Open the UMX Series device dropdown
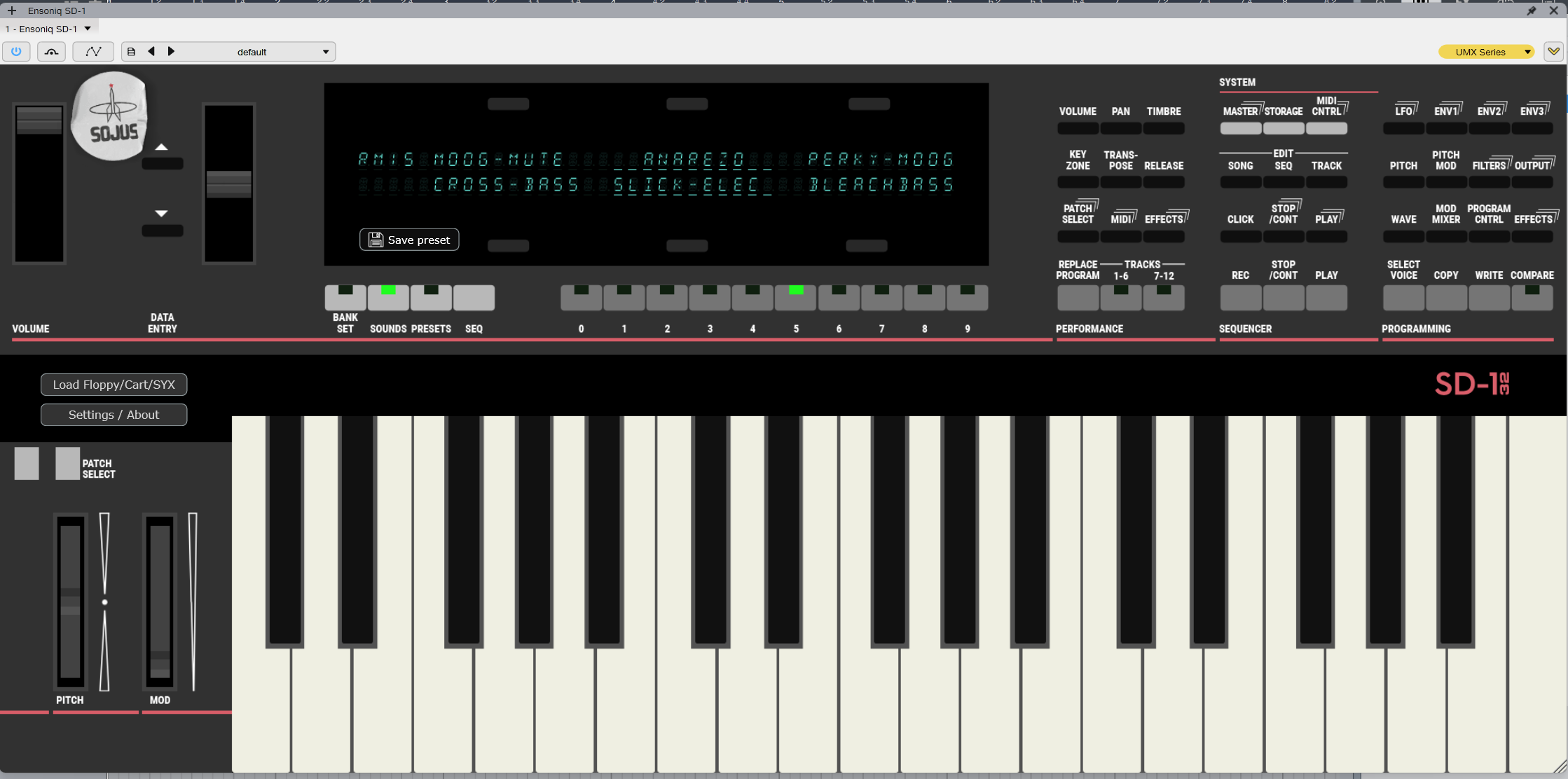1568x779 pixels. tap(1486, 52)
